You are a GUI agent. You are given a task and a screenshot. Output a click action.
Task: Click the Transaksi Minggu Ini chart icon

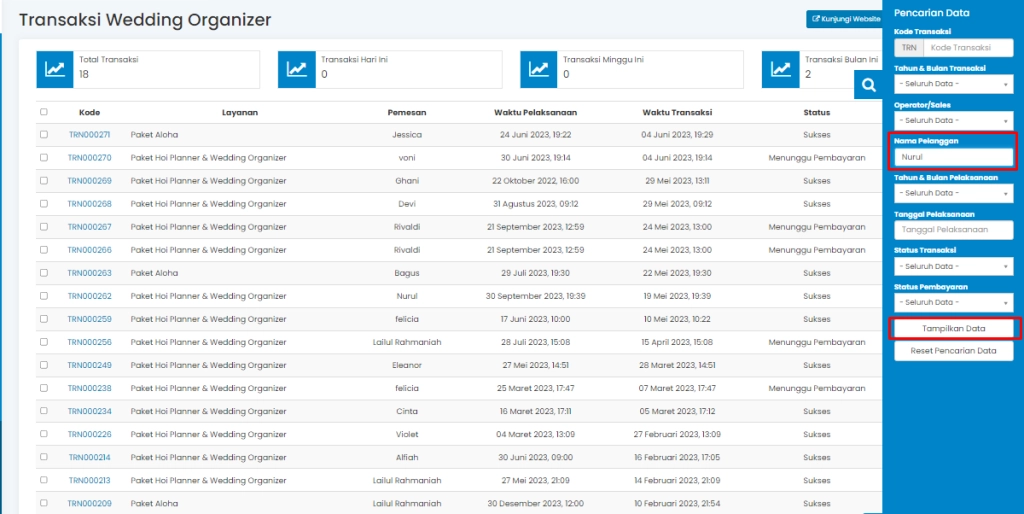click(539, 69)
